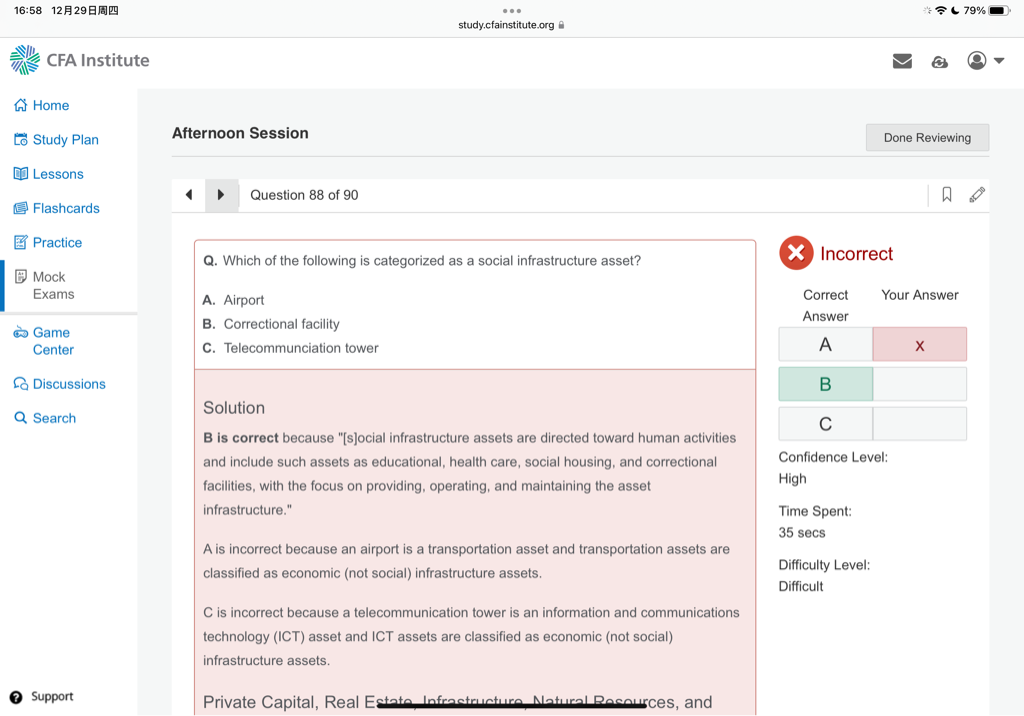Open Flashcards in the sidebar

point(66,208)
